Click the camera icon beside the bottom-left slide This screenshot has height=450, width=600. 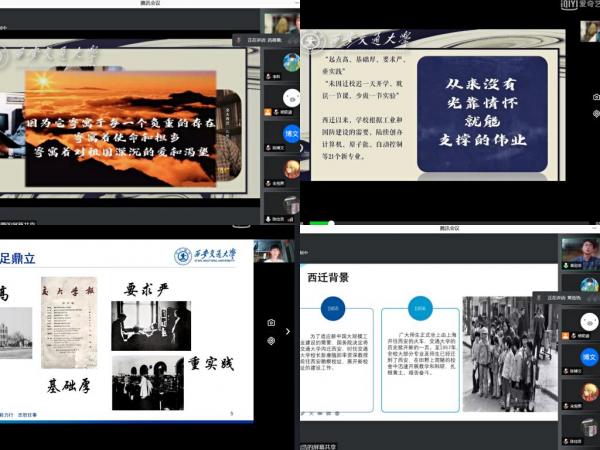coord(270,323)
